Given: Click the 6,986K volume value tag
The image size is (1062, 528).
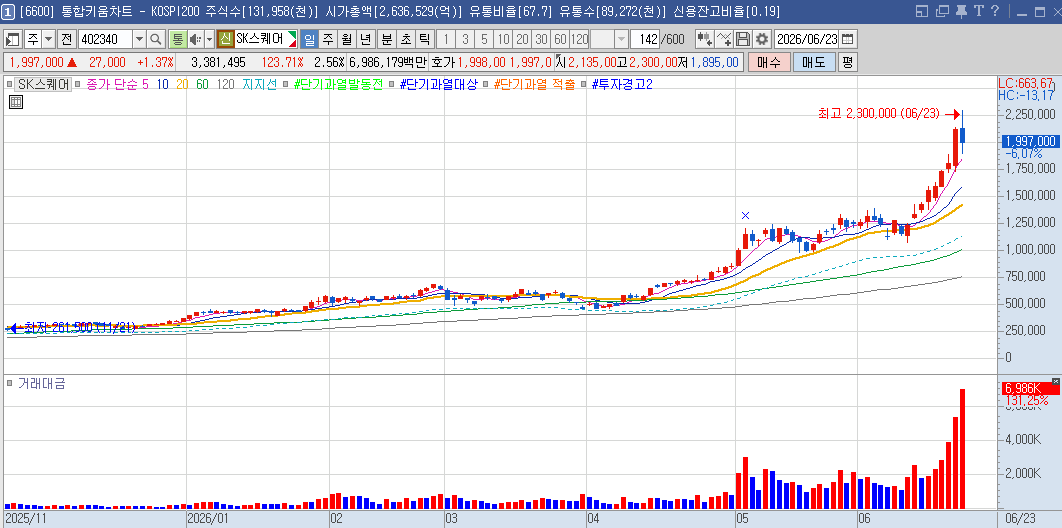Looking at the screenshot, I should tap(1029, 388).
